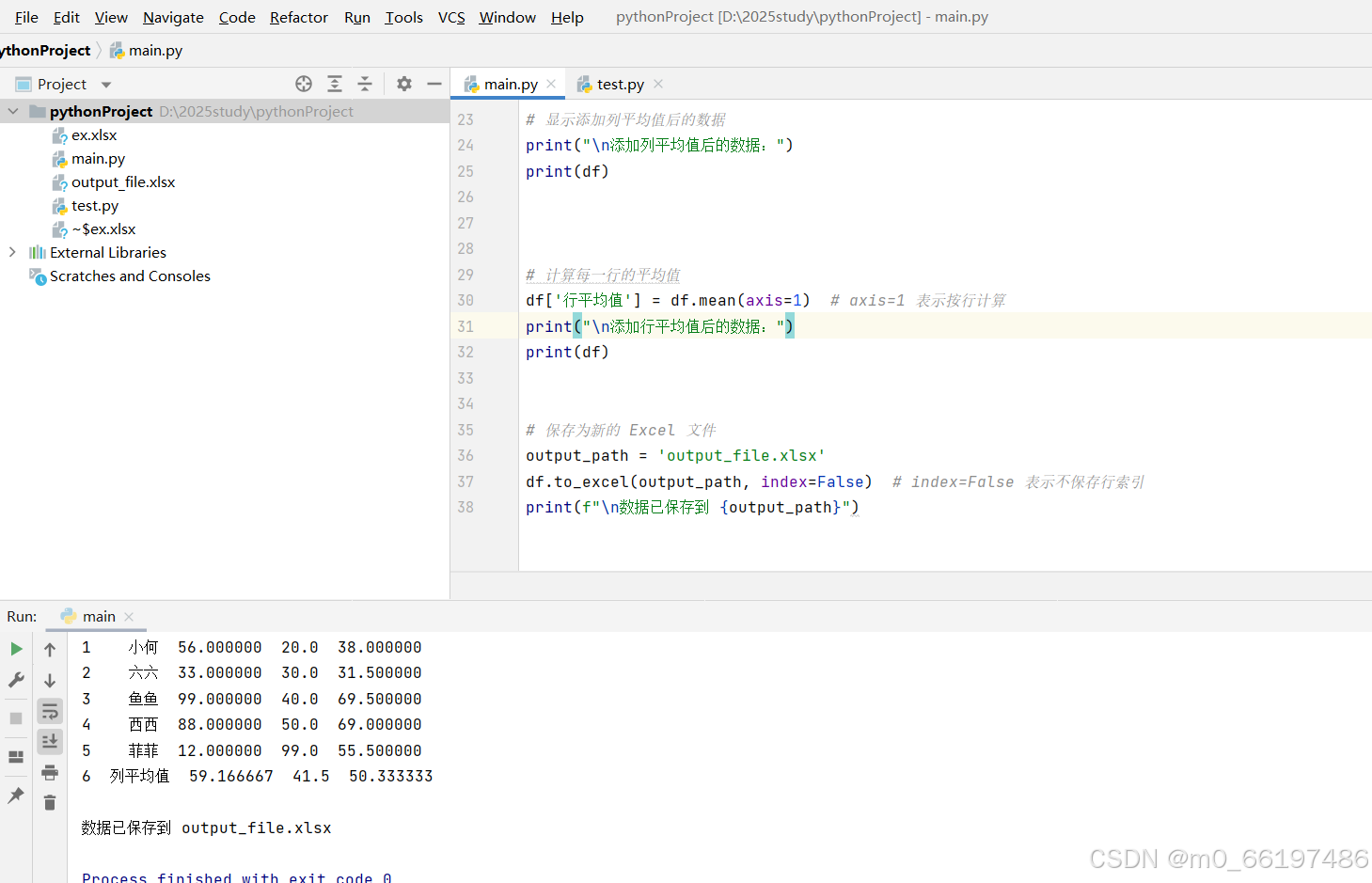Click the f-string print on line 38
The width and height of the screenshot is (1372, 883).
pos(692,507)
